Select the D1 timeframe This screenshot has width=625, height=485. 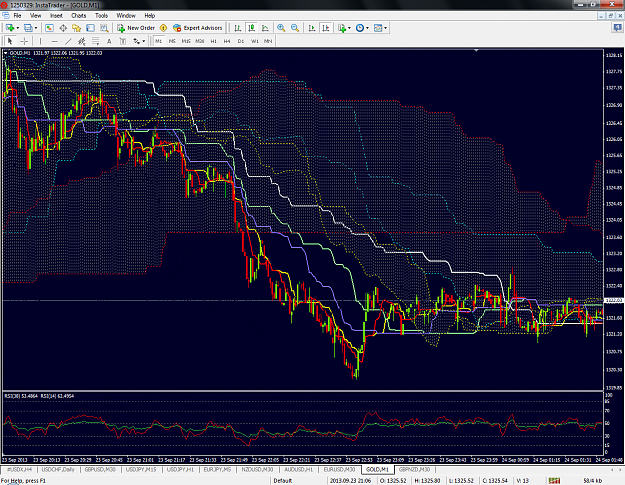coord(241,41)
